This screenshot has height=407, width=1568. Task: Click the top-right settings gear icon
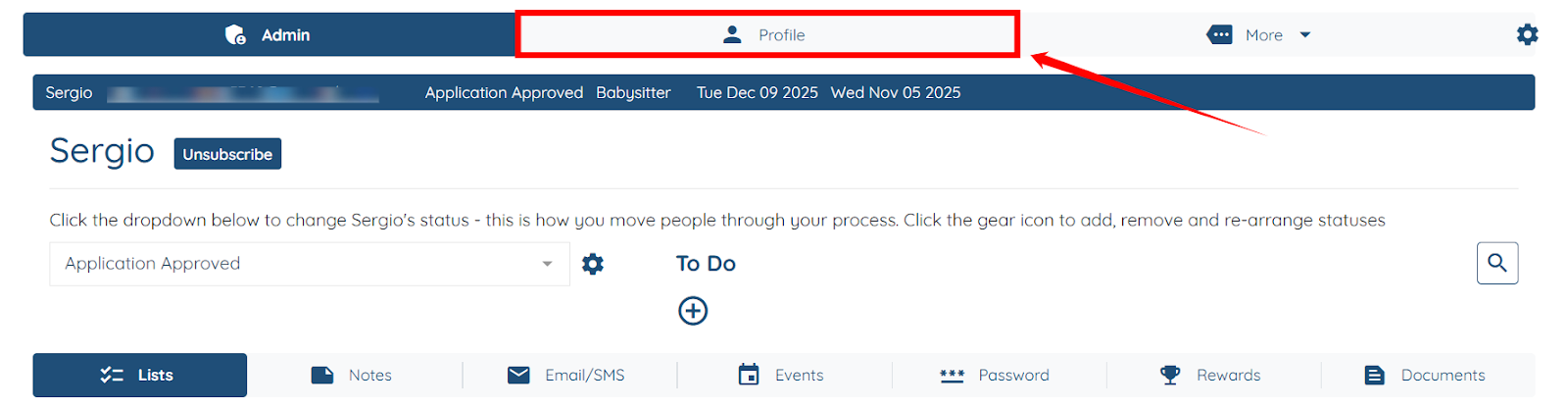coord(1527,35)
